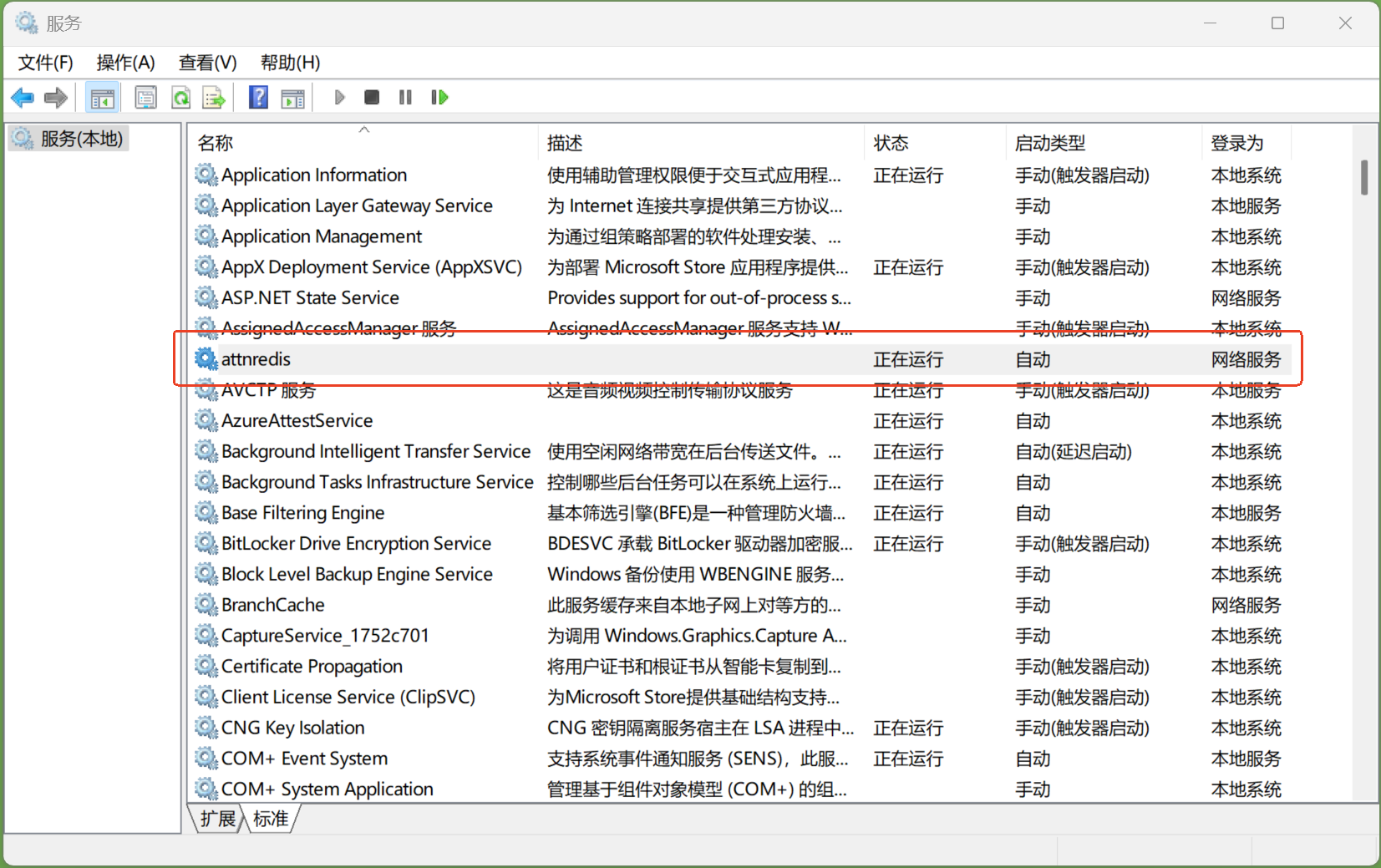Stop the selected service with stop icon
Viewport: 1381px width, 868px height.
coord(372,98)
